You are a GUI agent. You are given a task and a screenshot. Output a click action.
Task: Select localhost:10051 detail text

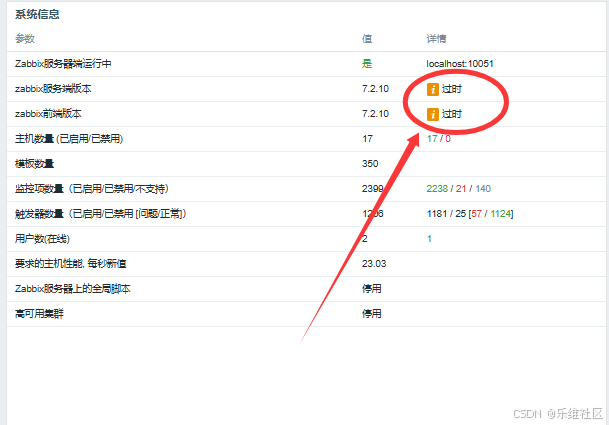pyautogui.click(x=460, y=64)
